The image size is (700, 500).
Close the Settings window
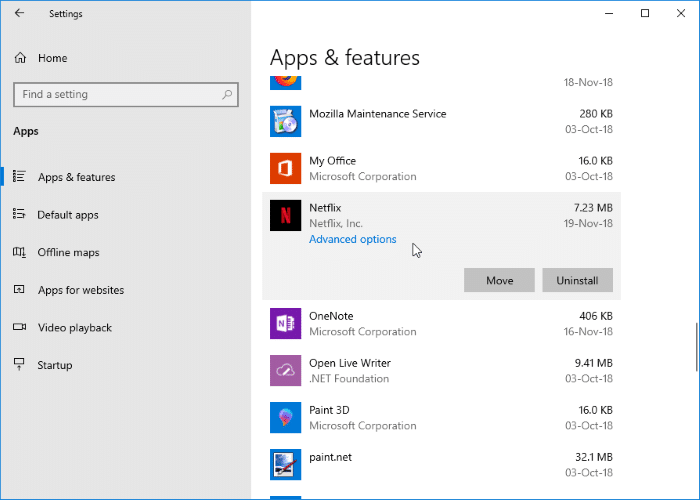[681, 13]
